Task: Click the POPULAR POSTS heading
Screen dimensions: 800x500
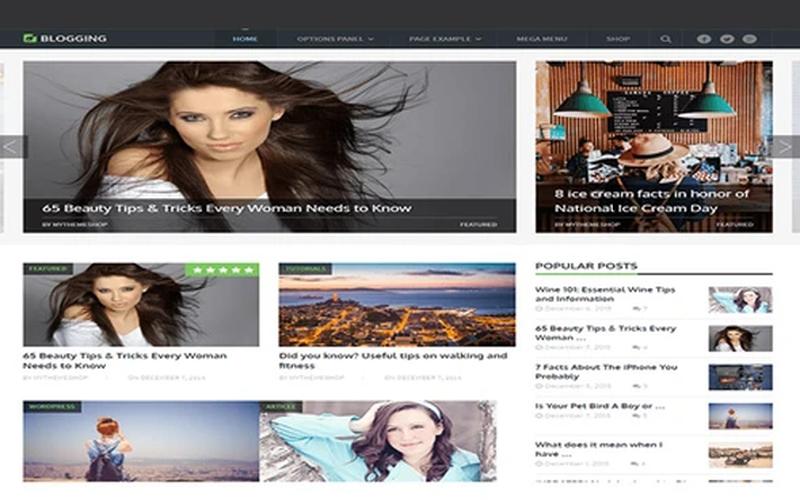Action: pyautogui.click(x=586, y=266)
